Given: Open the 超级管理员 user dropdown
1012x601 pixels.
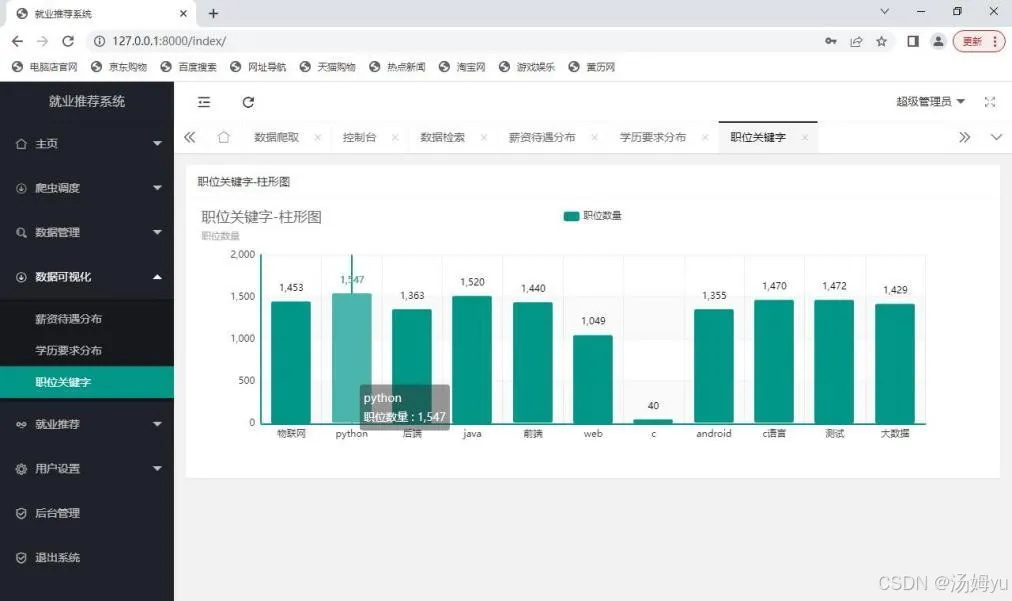Looking at the screenshot, I should (930, 101).
